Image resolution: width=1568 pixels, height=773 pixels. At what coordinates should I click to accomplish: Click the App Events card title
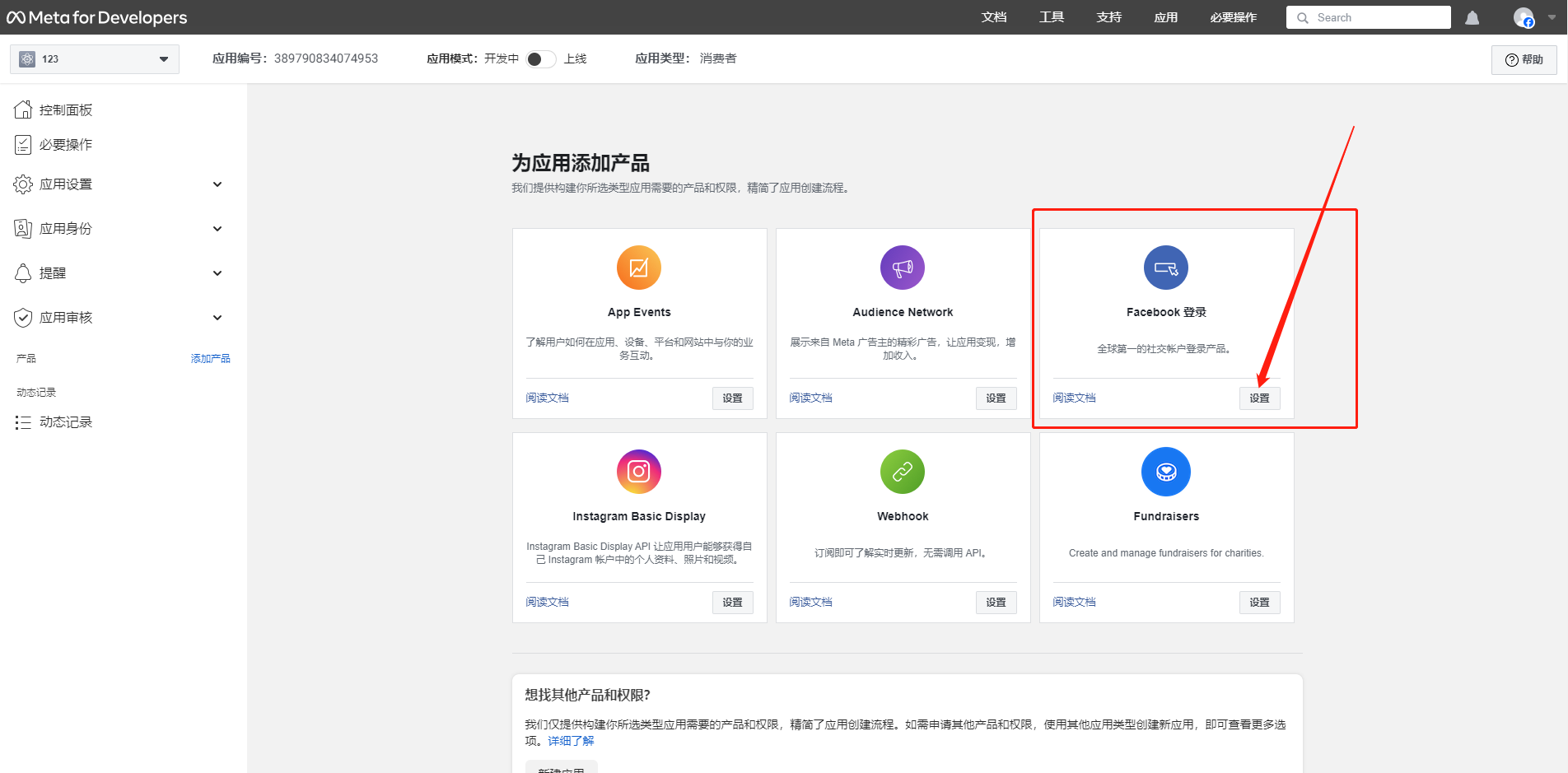point(639,313)
